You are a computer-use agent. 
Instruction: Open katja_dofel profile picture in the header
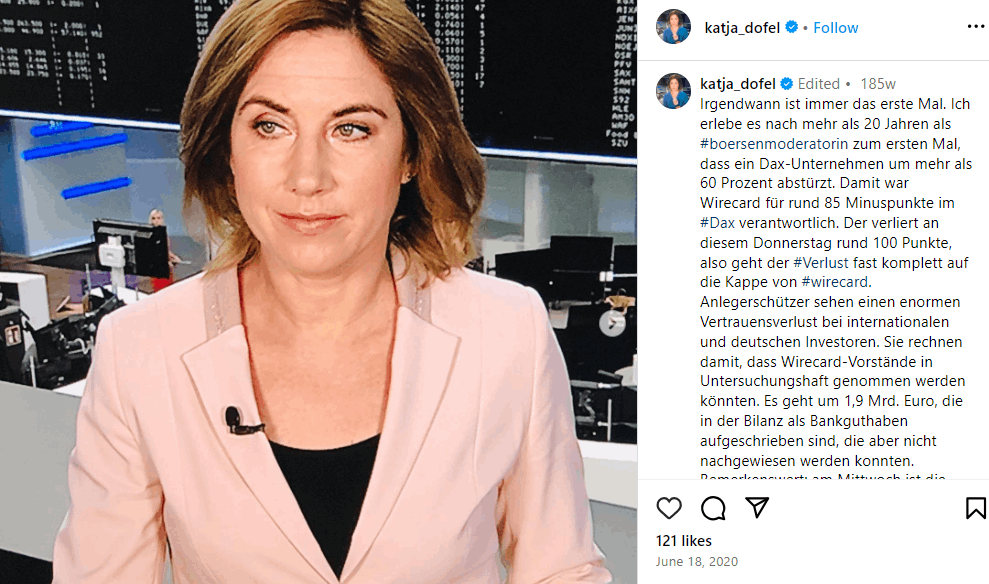coord(673,26)
